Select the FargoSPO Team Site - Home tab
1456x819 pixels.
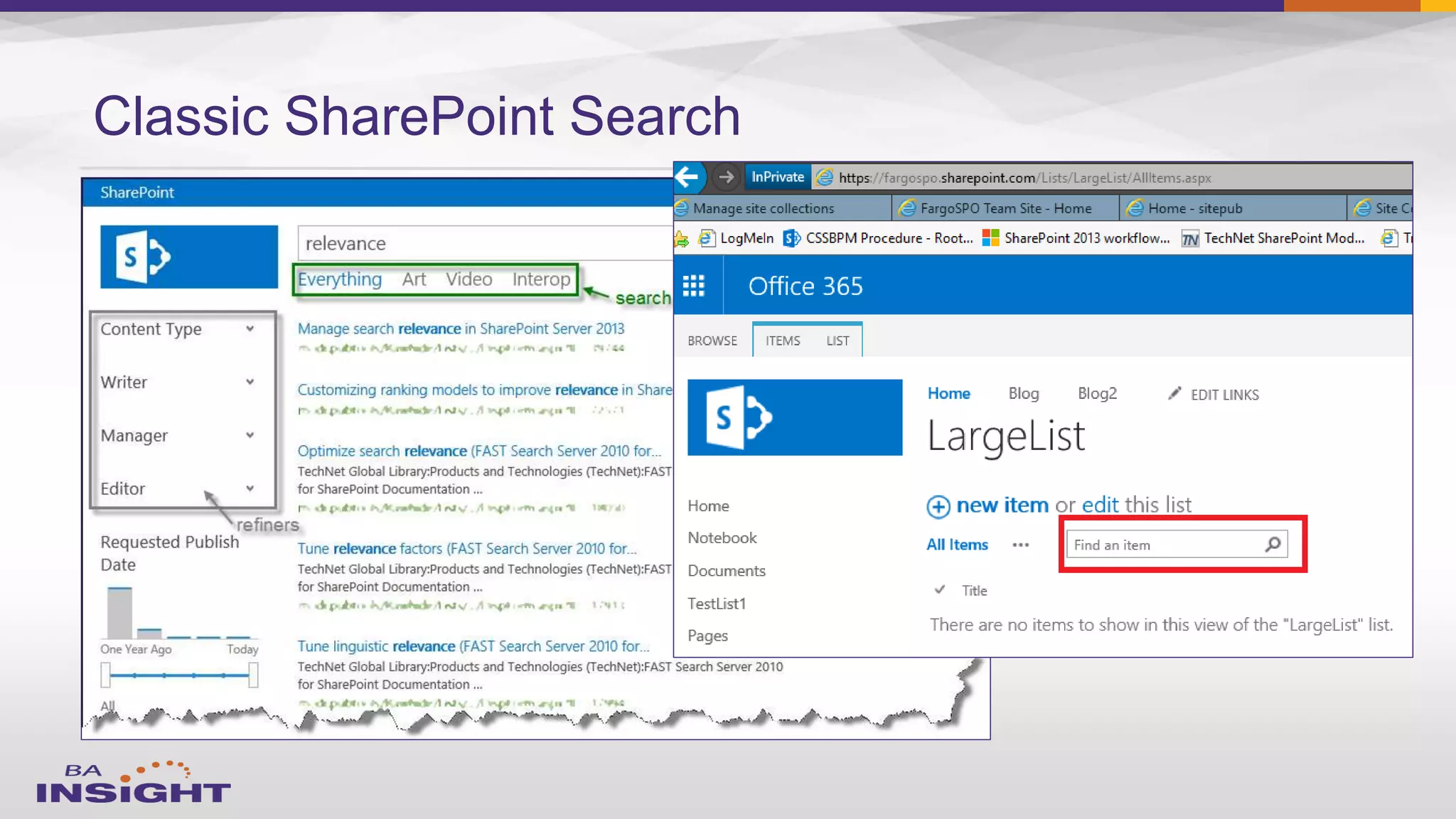1005,208
